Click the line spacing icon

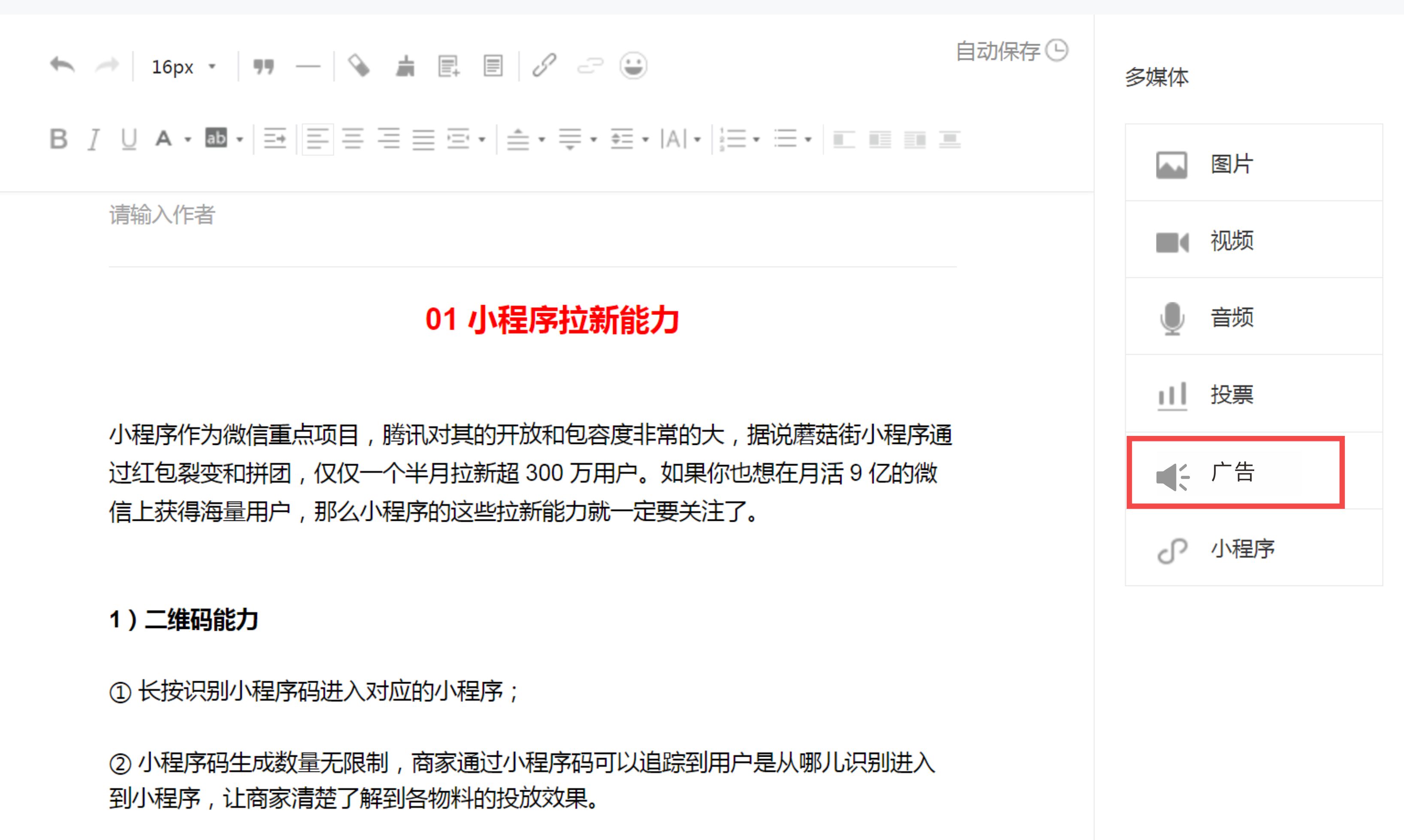pos(622,139)
